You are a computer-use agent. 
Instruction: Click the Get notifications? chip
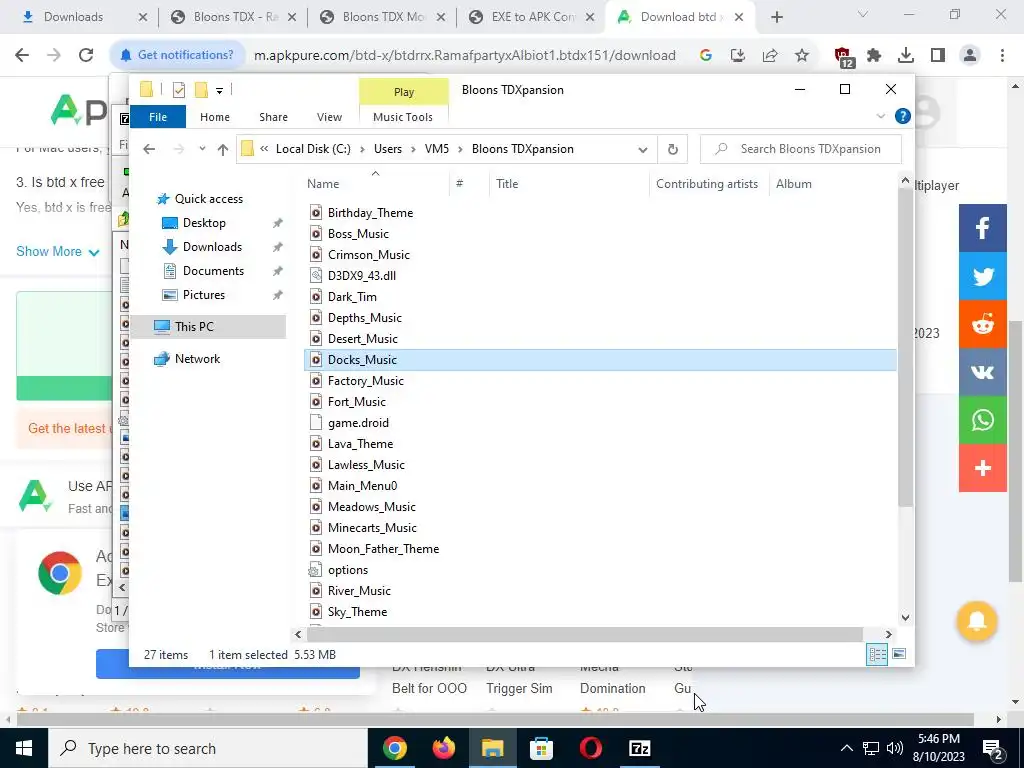177,55
